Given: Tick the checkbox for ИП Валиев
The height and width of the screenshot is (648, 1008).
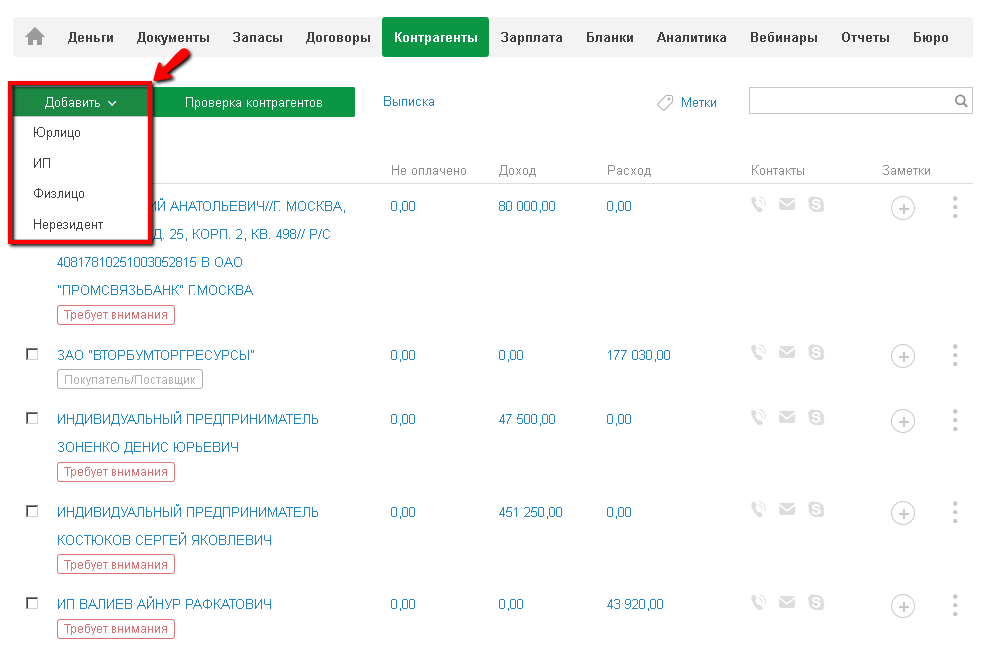Looking at the screenshot, I should click(x=32, y=603).
